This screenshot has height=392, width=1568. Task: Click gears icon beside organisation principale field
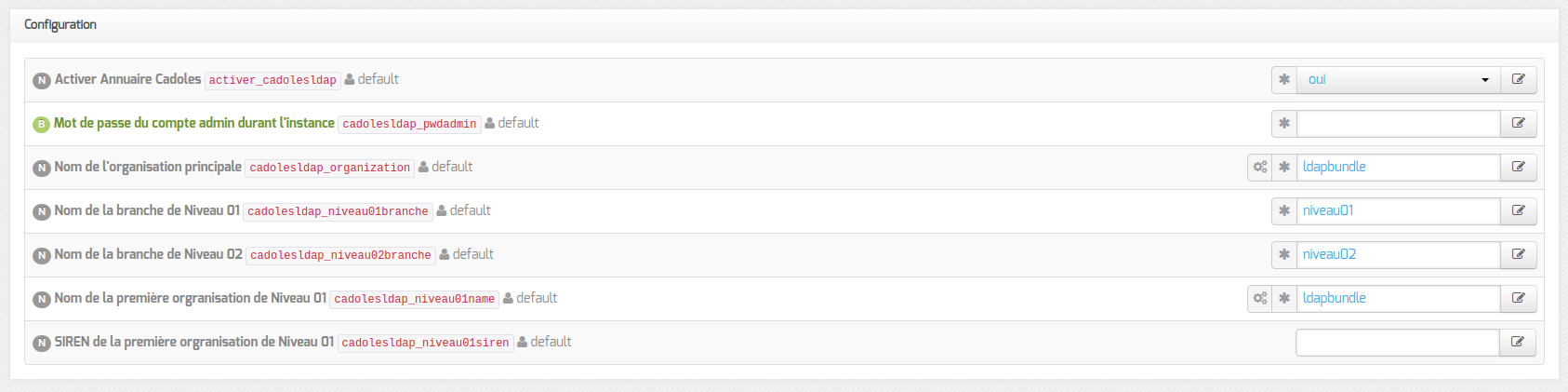tap(1260, 168)
